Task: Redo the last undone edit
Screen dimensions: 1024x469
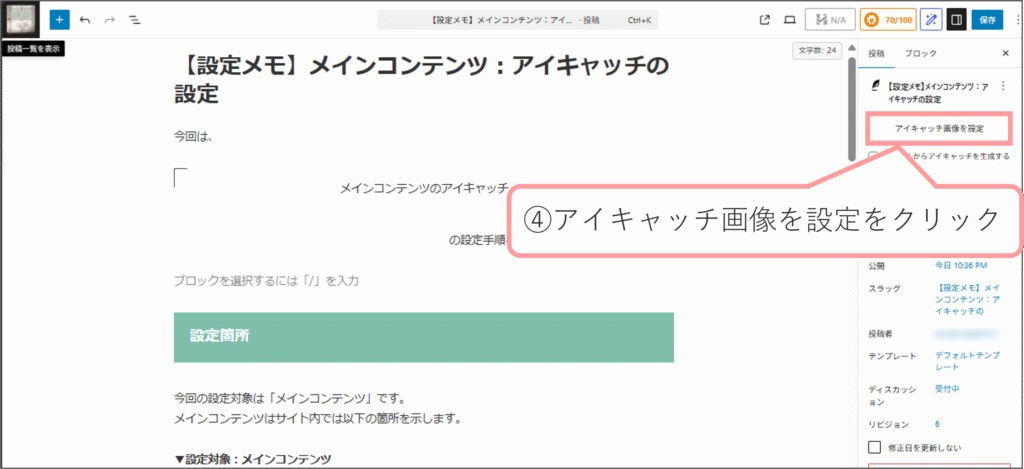Action: coord(110,20)
